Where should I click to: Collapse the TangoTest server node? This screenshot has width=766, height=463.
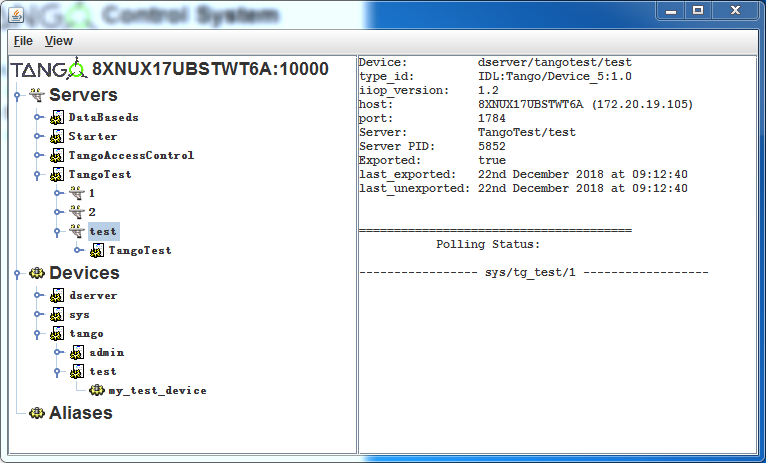pos(38,175)
